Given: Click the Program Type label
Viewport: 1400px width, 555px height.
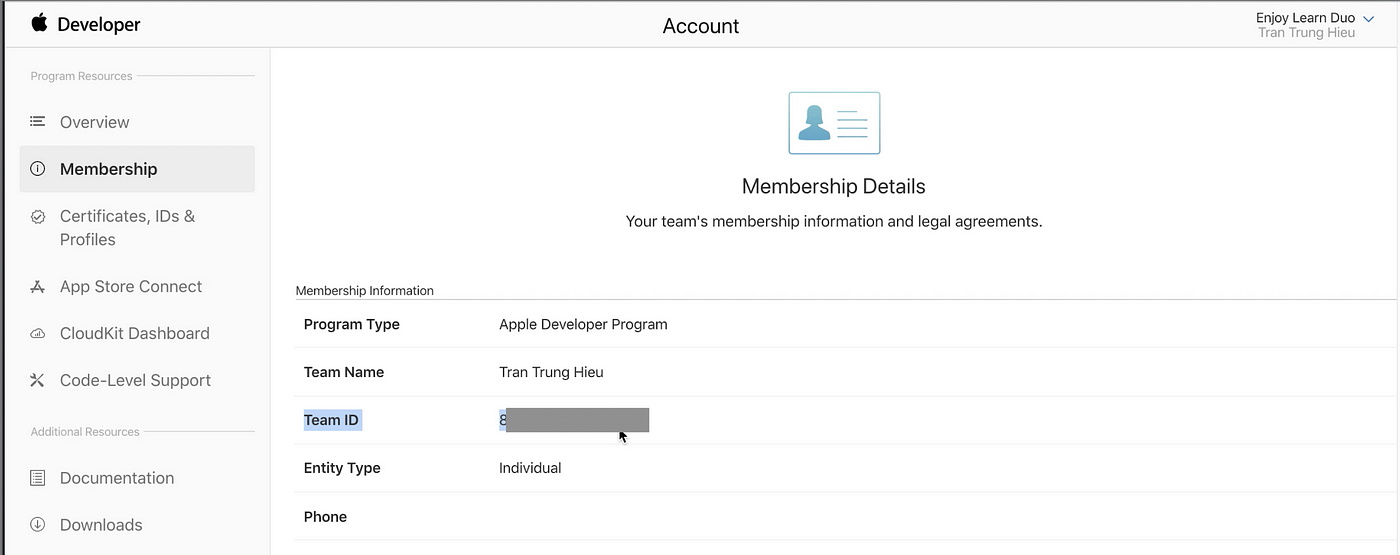Looking at the screenshot, I should [x=352, y=324].
